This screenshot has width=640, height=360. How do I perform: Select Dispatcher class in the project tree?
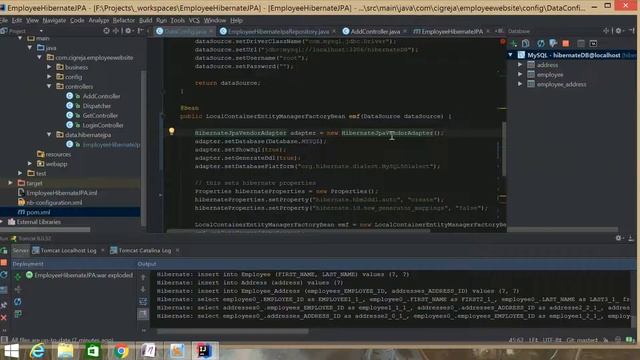tap(97, 106)
